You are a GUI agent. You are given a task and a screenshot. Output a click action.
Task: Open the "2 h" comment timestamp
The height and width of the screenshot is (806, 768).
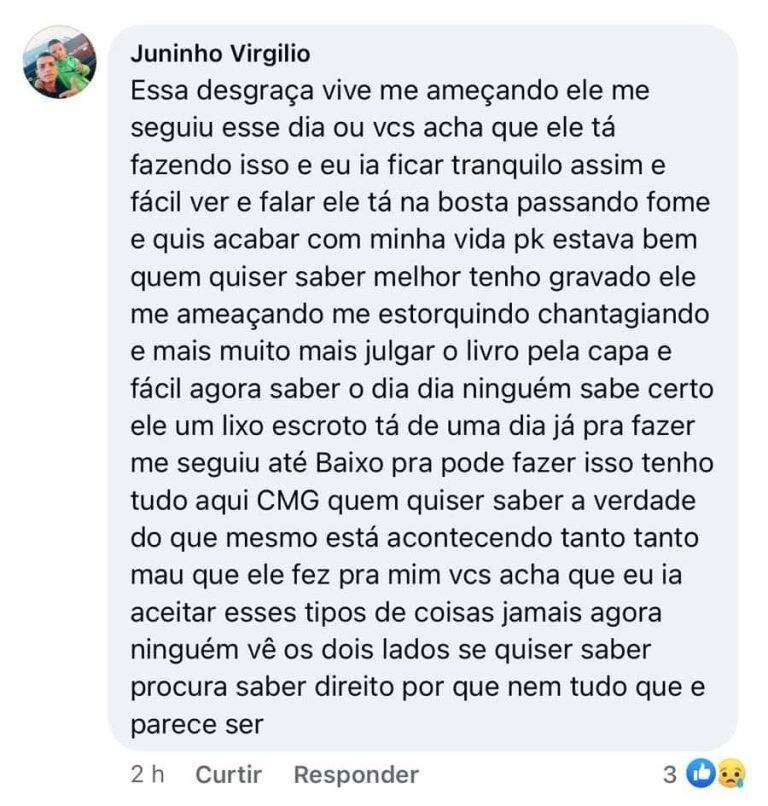point(145,773)
